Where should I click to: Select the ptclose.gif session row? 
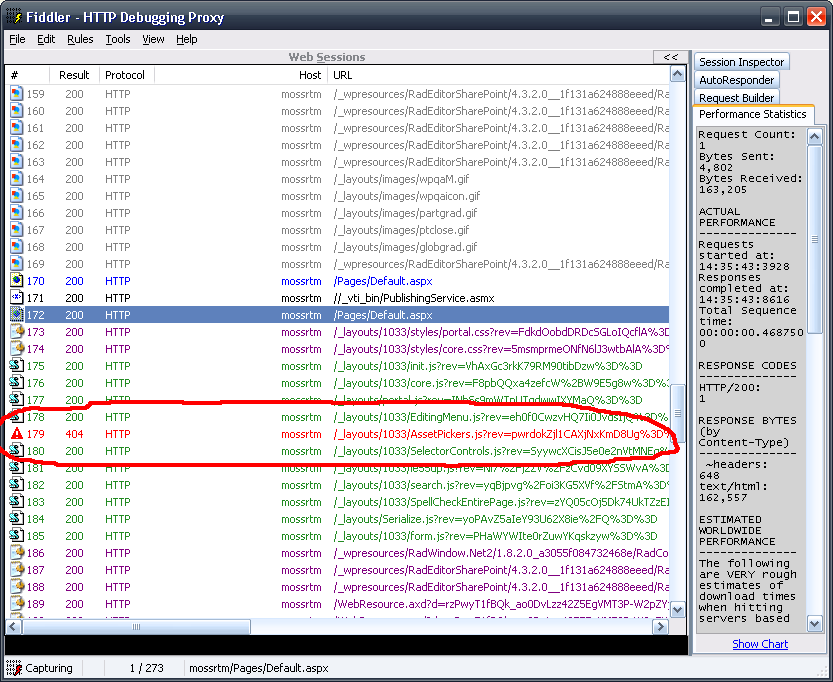click(338, 230)
